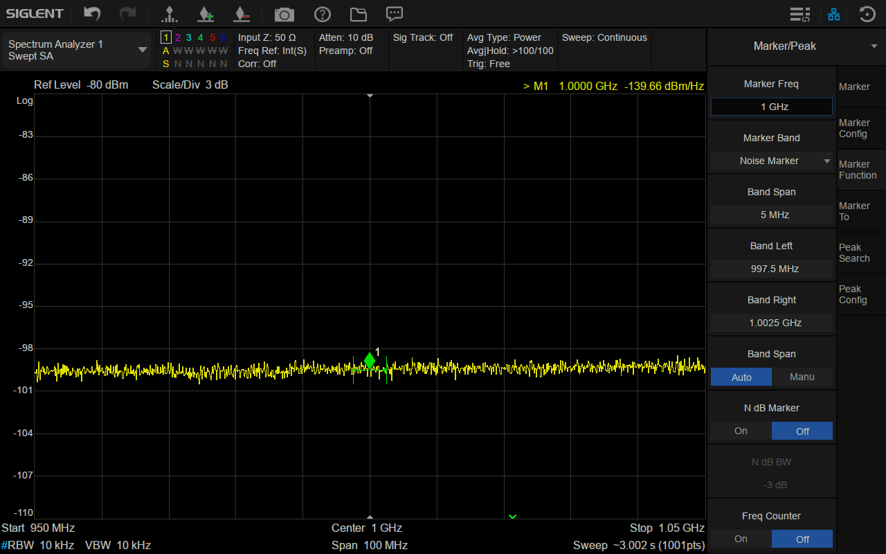This screenshot has width=886, height=554.
Task: Open Spectrum Analyzer 1 Swept SA mode dropdown
Action: coord(77,50)
